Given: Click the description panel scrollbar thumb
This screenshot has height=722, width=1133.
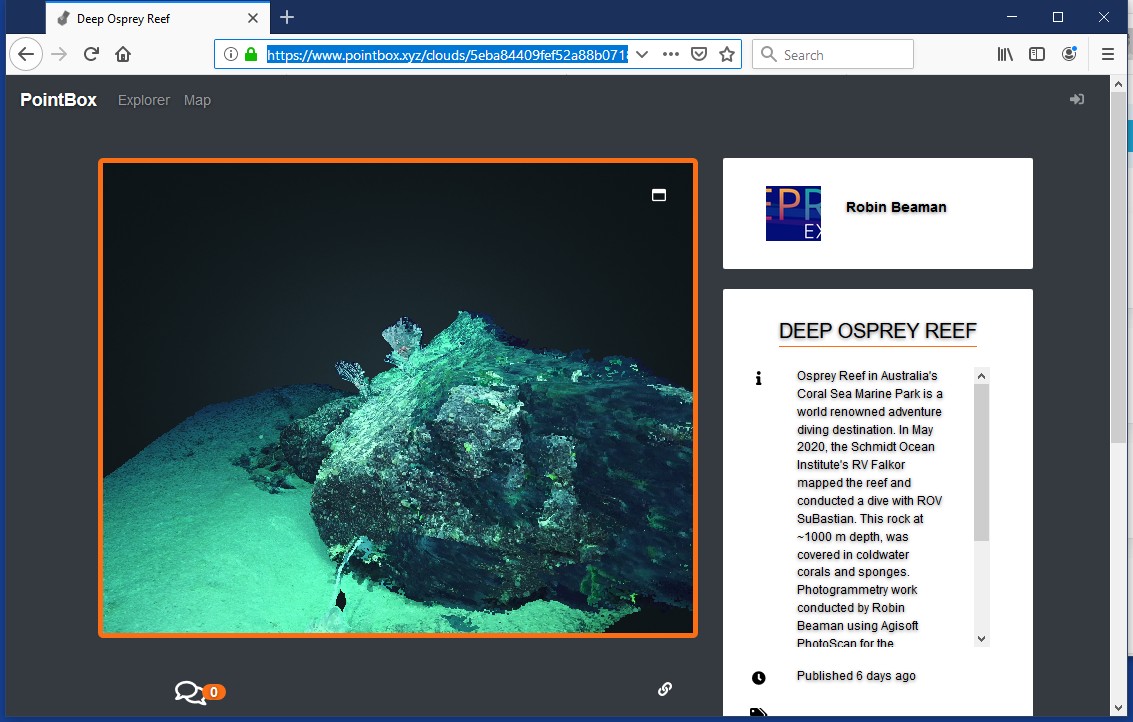Looking at the screenshot, I should coord(981,462).
